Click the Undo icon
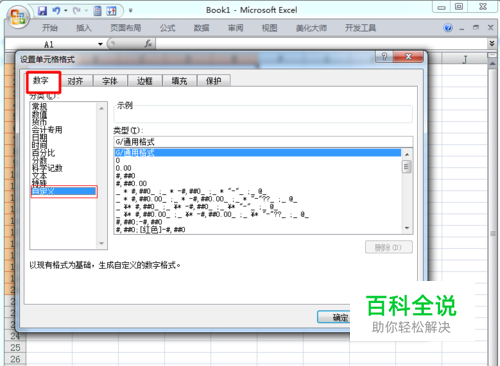 [56, 11]
